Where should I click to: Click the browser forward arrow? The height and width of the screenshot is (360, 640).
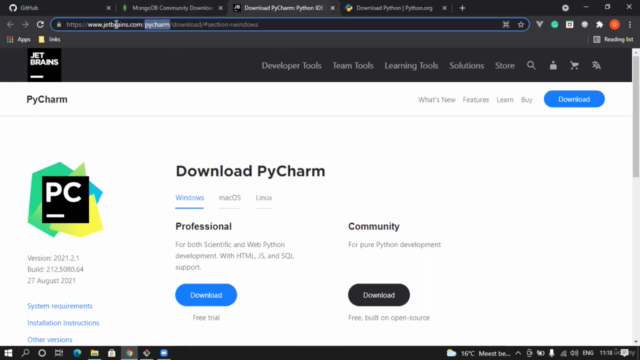point(25,24)
